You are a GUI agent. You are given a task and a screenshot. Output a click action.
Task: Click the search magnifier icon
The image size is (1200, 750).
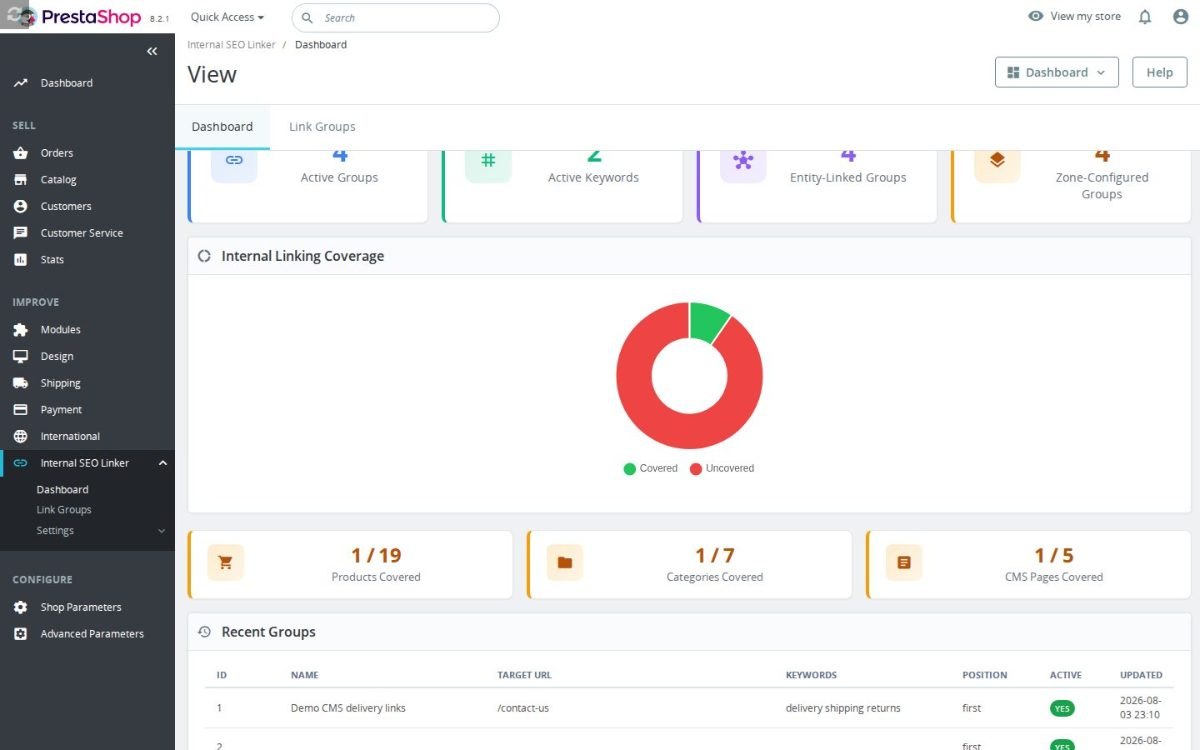point(307,18)
